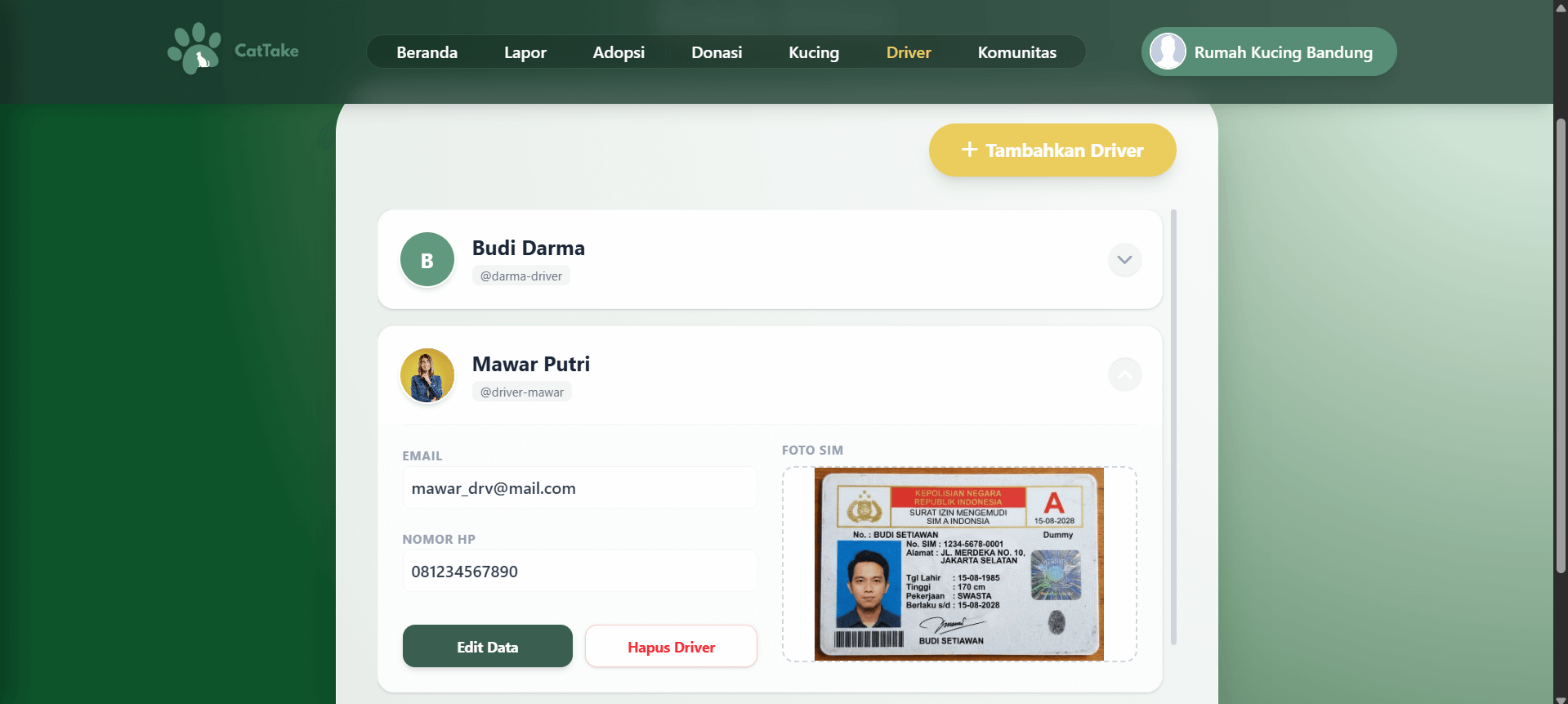The image size is (1568, 704).
Task: Click the Rumah Kucing Bandung profile avatar
Action: point(1168,52)
